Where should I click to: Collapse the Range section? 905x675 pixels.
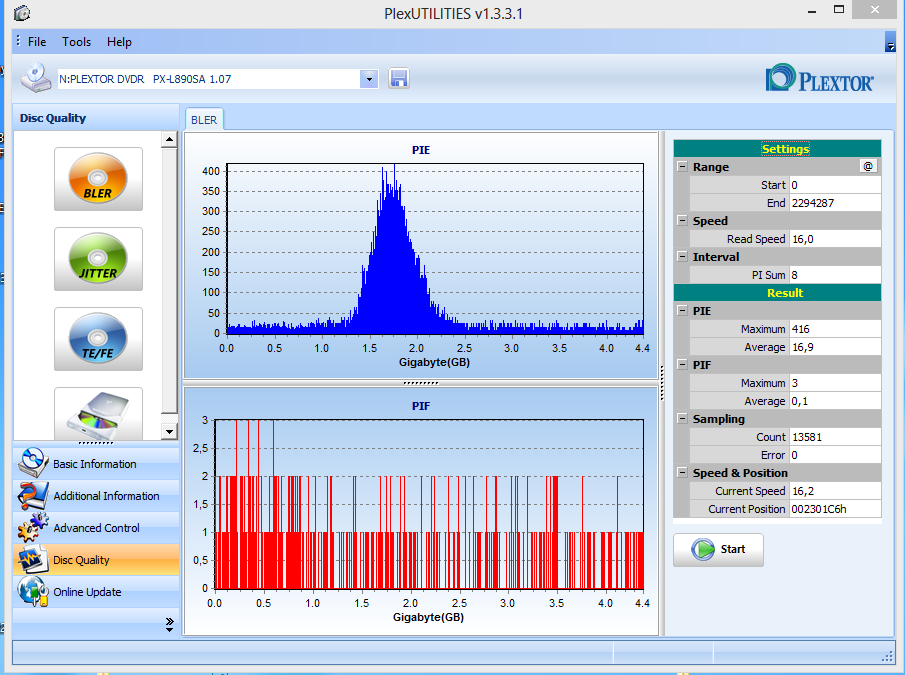682,166
